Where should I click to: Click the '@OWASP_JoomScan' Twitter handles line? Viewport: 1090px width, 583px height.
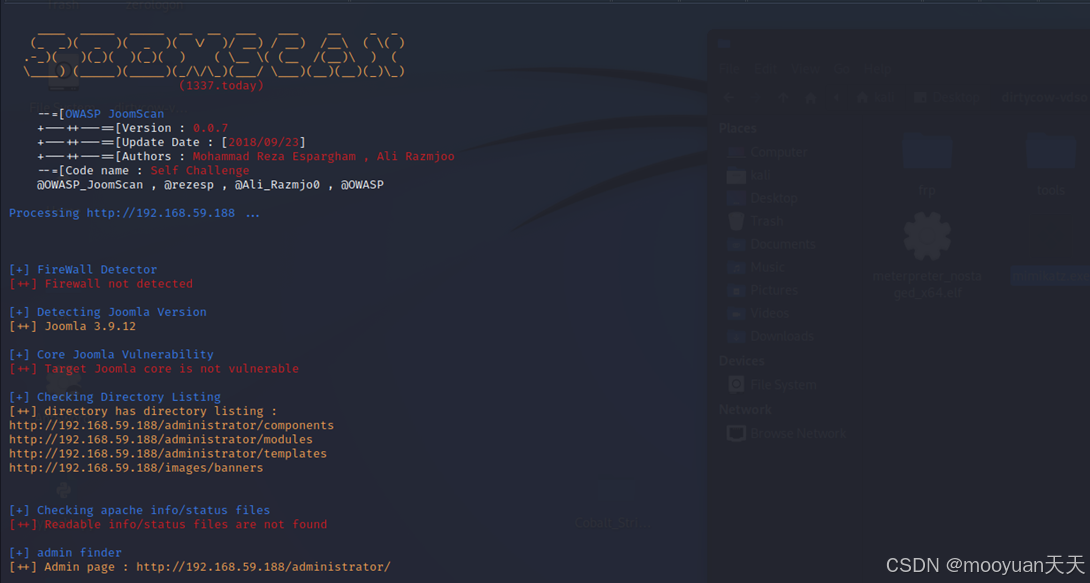210,185
